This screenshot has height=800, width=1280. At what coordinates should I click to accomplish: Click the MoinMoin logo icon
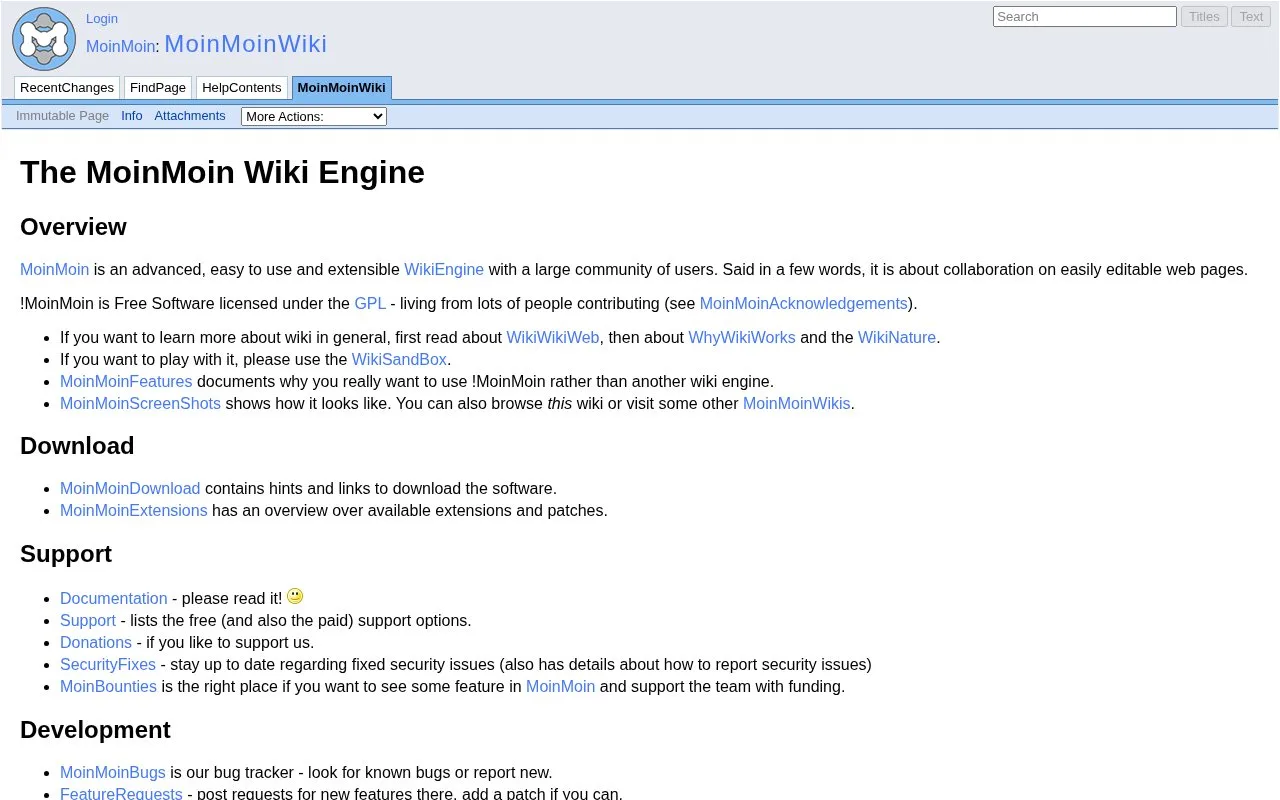pos(44,39)
